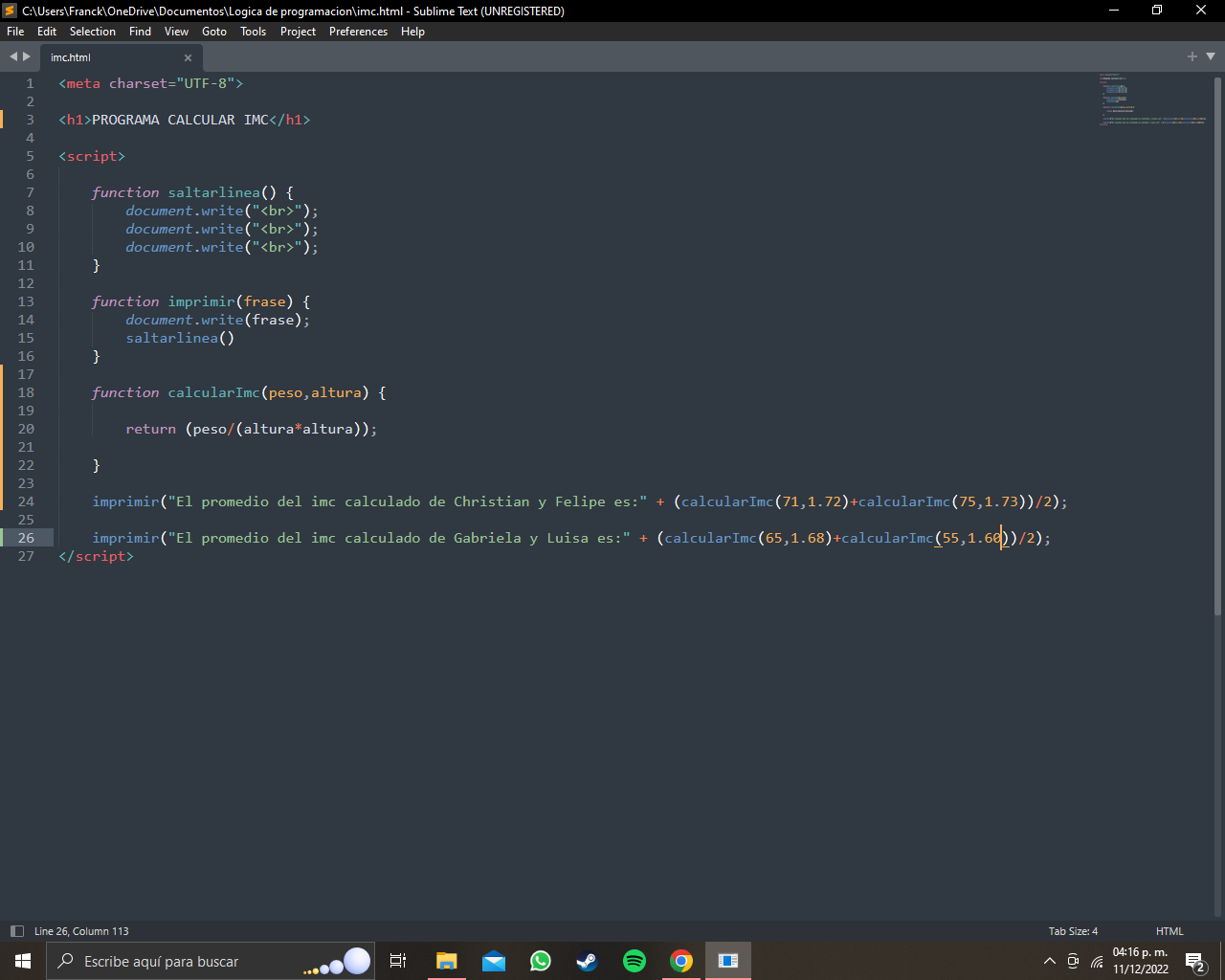The height and width of the screenshot is (980, 1225).
Task: Click the Line 26, Column 113 status
Action: [x=81, y=931]
